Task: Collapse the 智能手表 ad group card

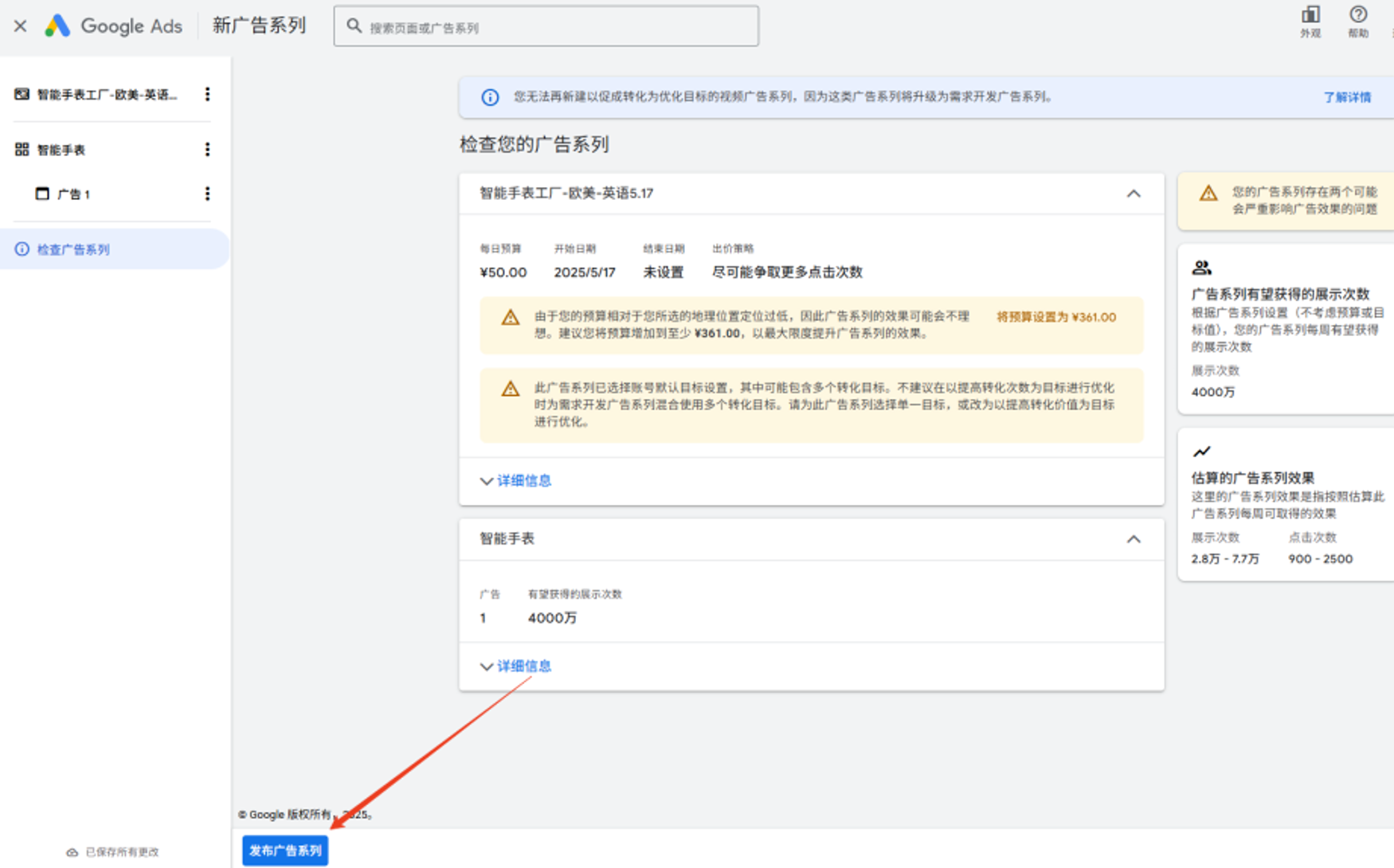Action: 1133,539
